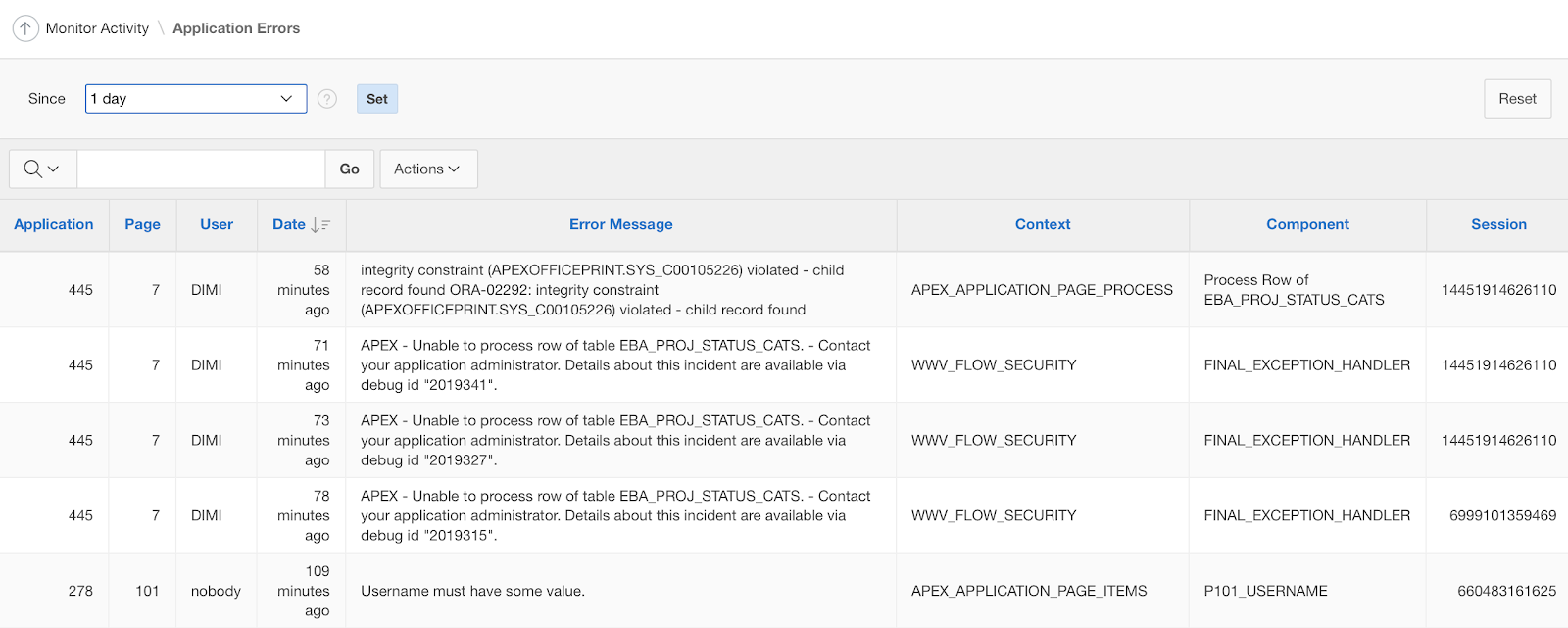The height and width of the screenshot is (628, 1568).
Task: Click the Error Message column header
Action: coord(621,224)
